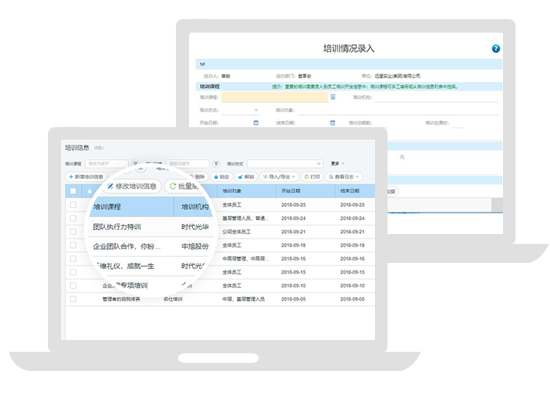
Task: Sort by the 开始日期 column header
Action: (x=290, y=191)
